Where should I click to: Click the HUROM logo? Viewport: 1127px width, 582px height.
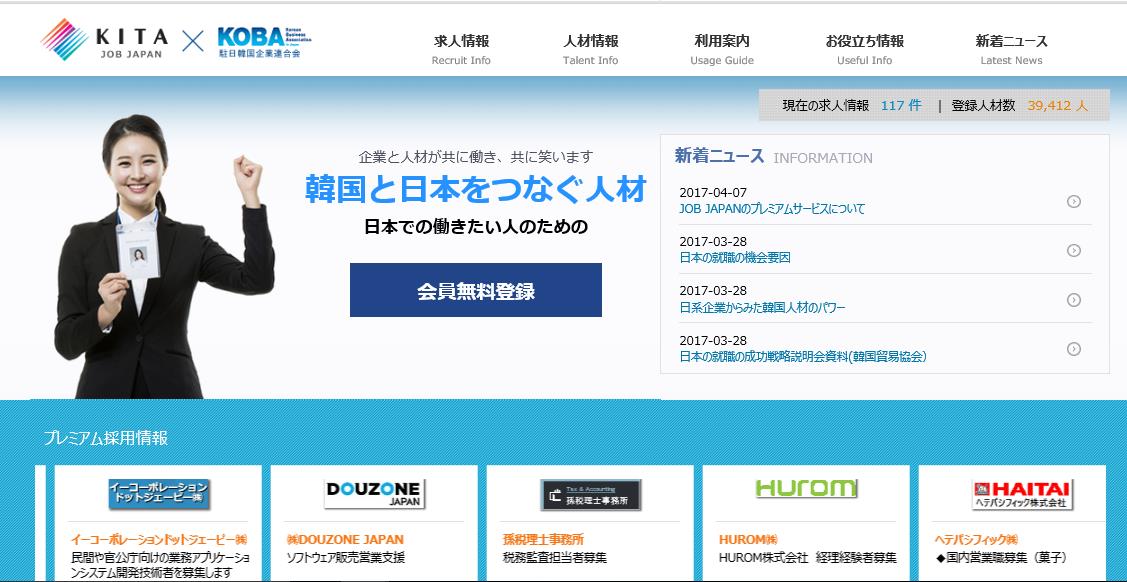pos(806,489)
